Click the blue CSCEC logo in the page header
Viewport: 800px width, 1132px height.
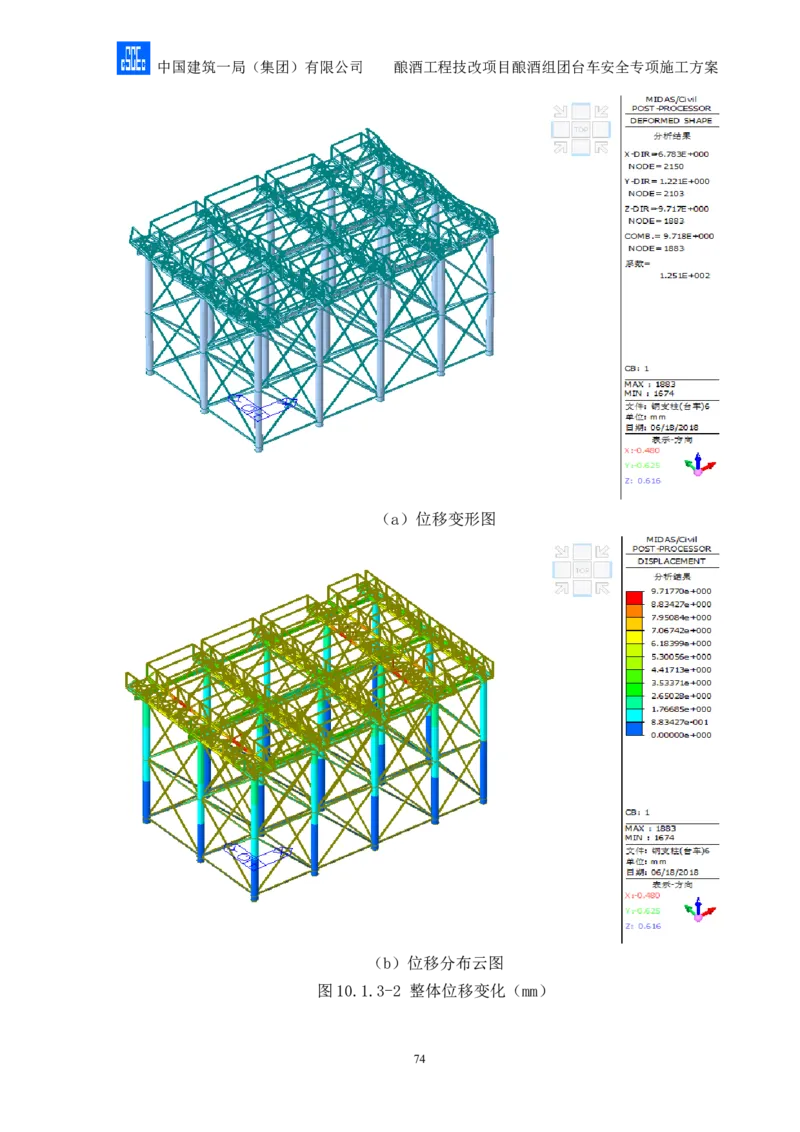(x=132, y=60)
